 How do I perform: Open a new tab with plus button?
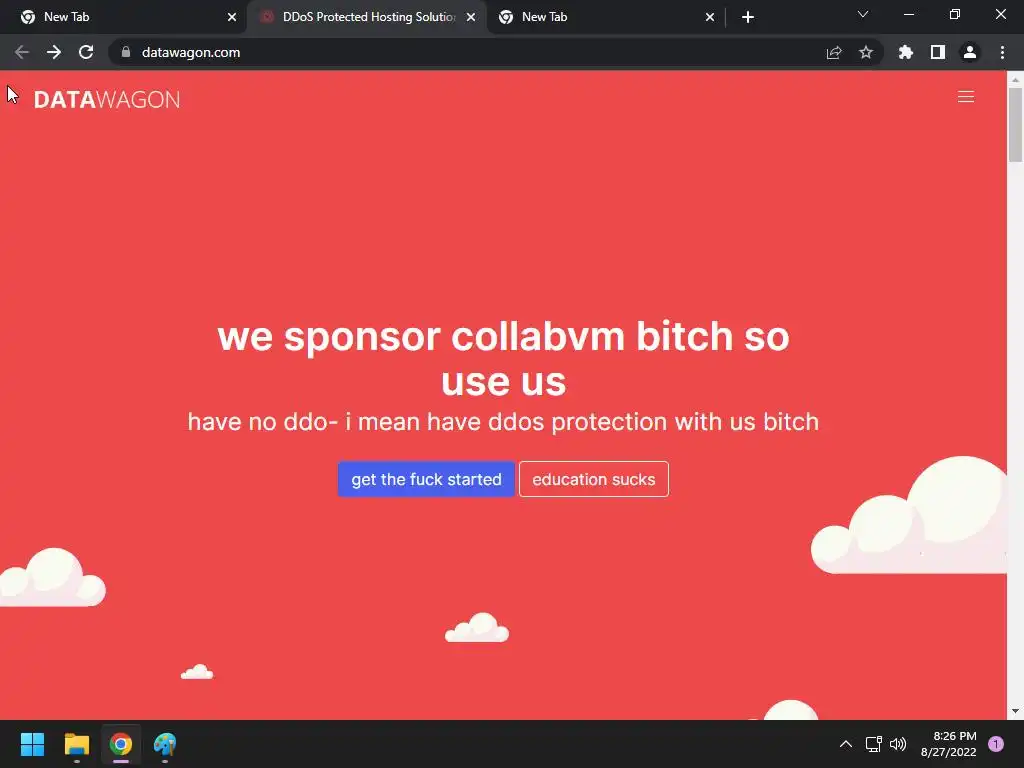(x=748, y=17)
